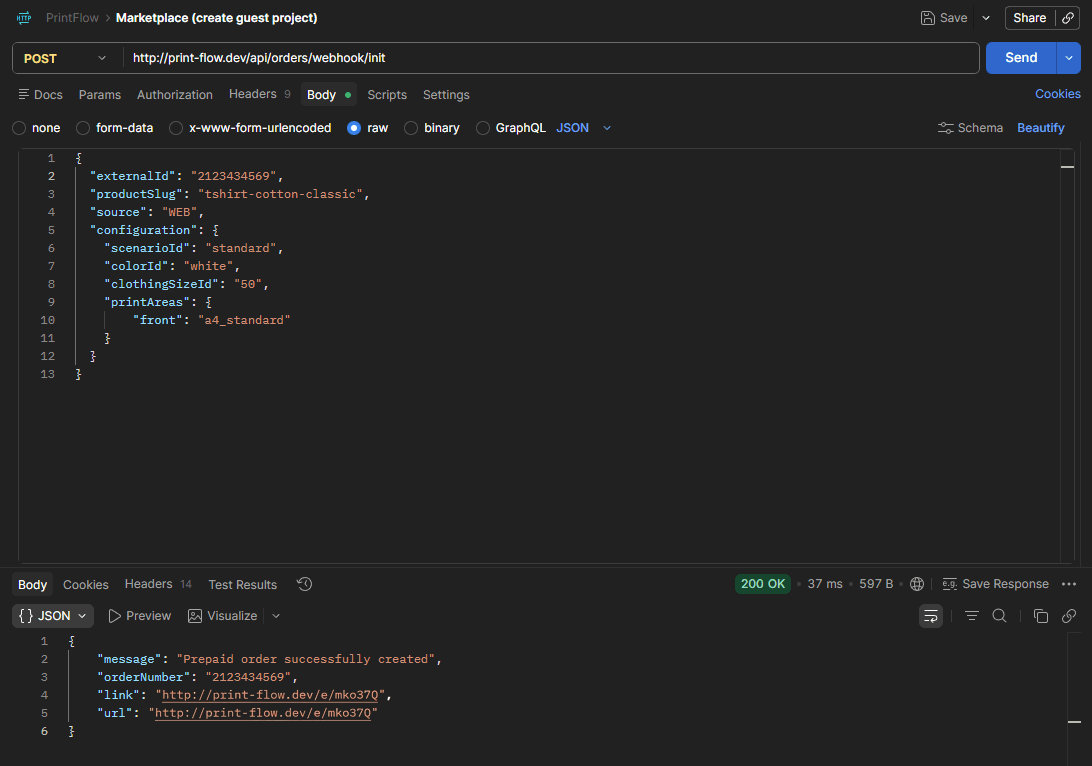Select the raw body option
The image size is (1092, 766).
click(354, 128)
